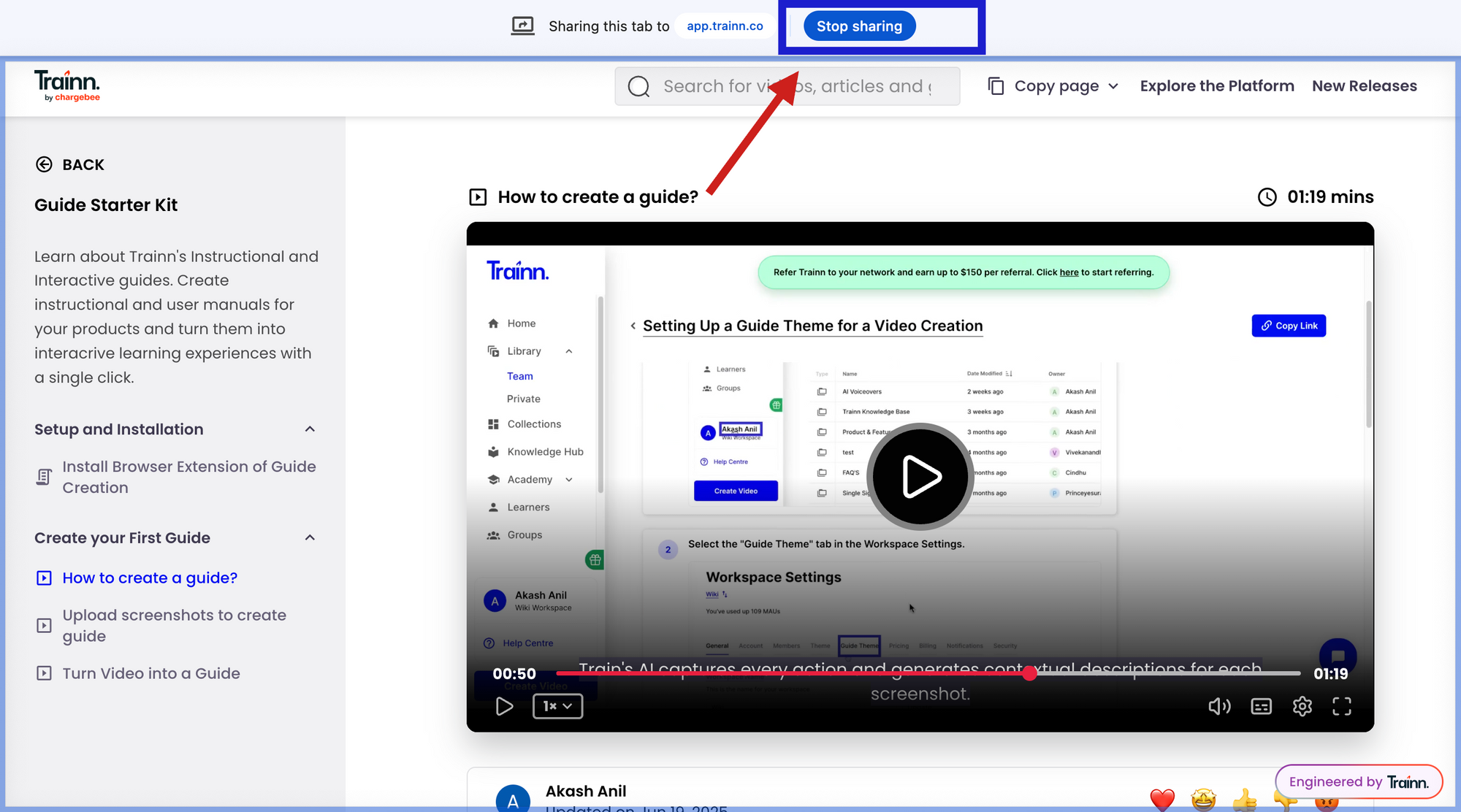Click Learners in the video sidebar
The image size is (1461, 812).
(528, 507)
